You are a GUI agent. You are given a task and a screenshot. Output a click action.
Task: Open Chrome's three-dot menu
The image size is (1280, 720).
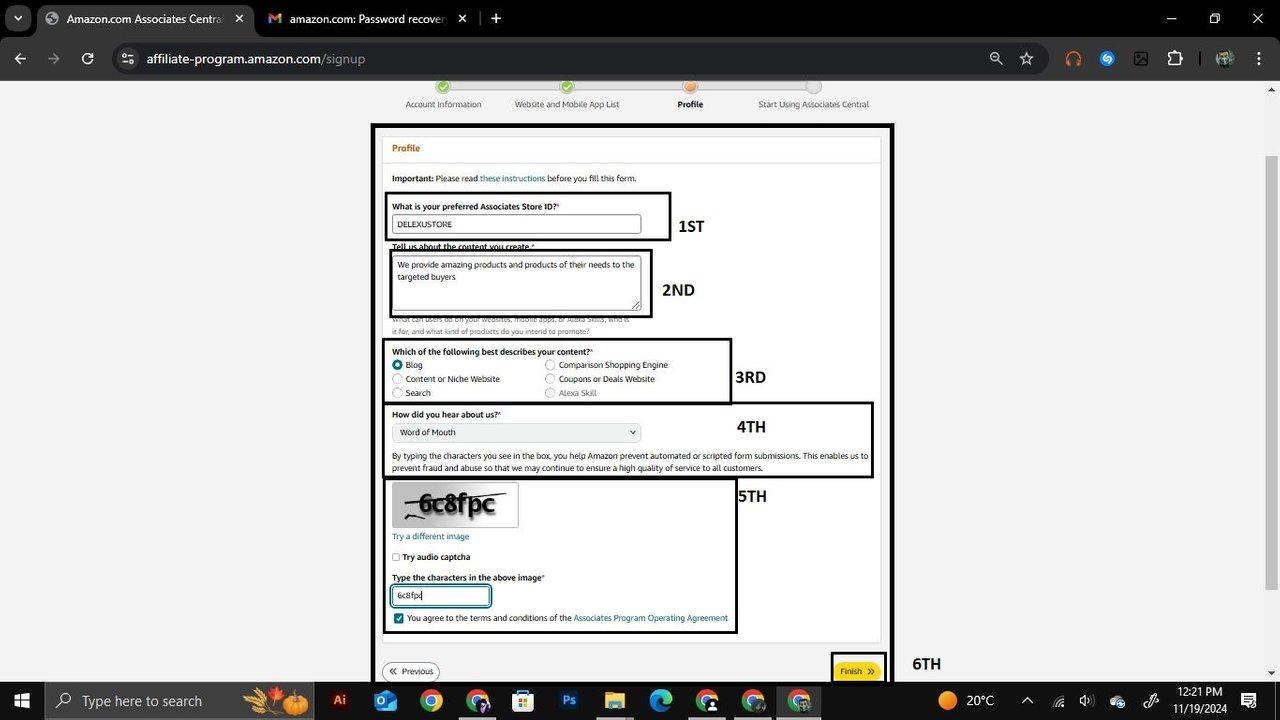[1259, 59]
